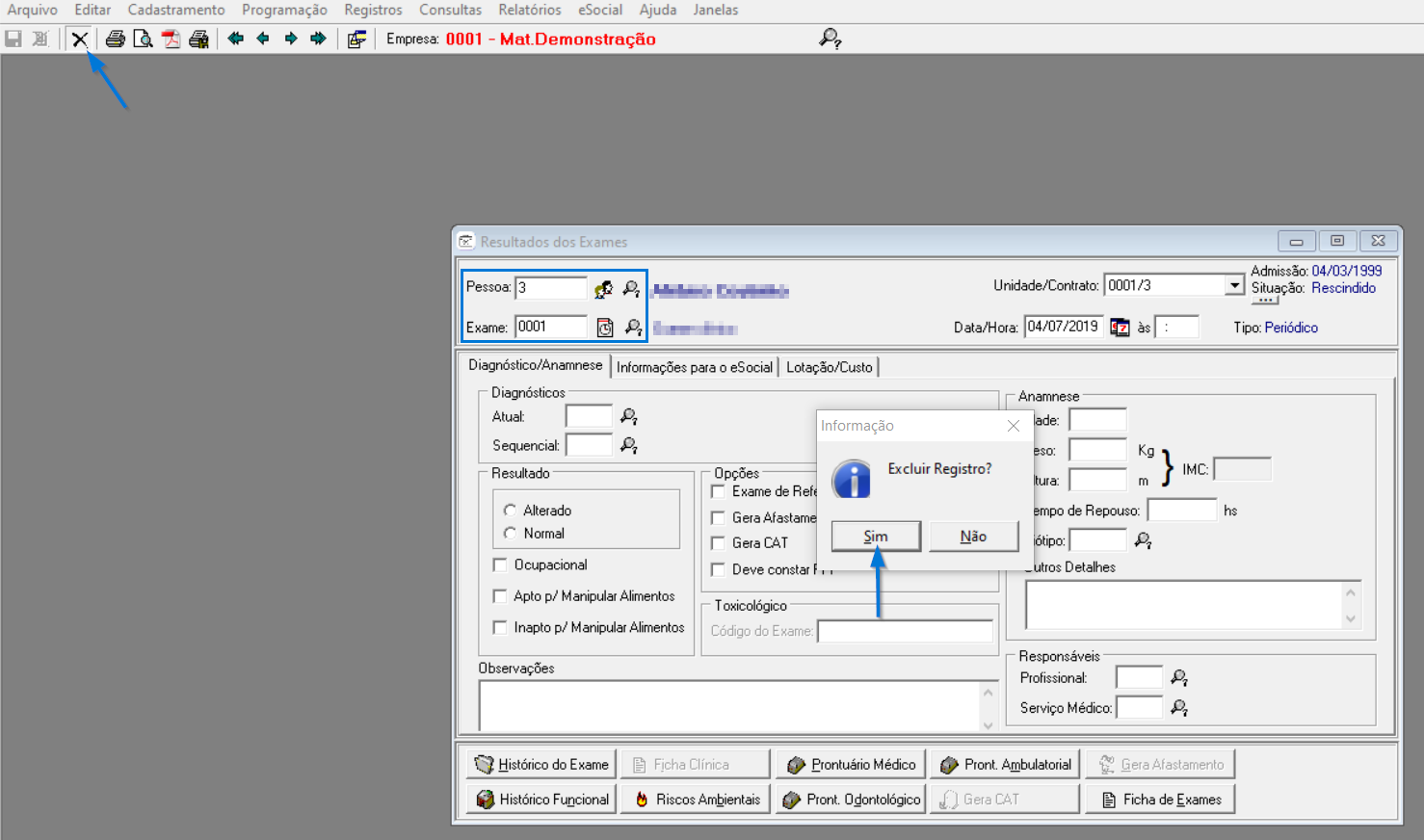The height and width of the screenshot is (840, 1424).
Task: Click the Tempo de Repouso field
Action: click(x=1182, y=511)
